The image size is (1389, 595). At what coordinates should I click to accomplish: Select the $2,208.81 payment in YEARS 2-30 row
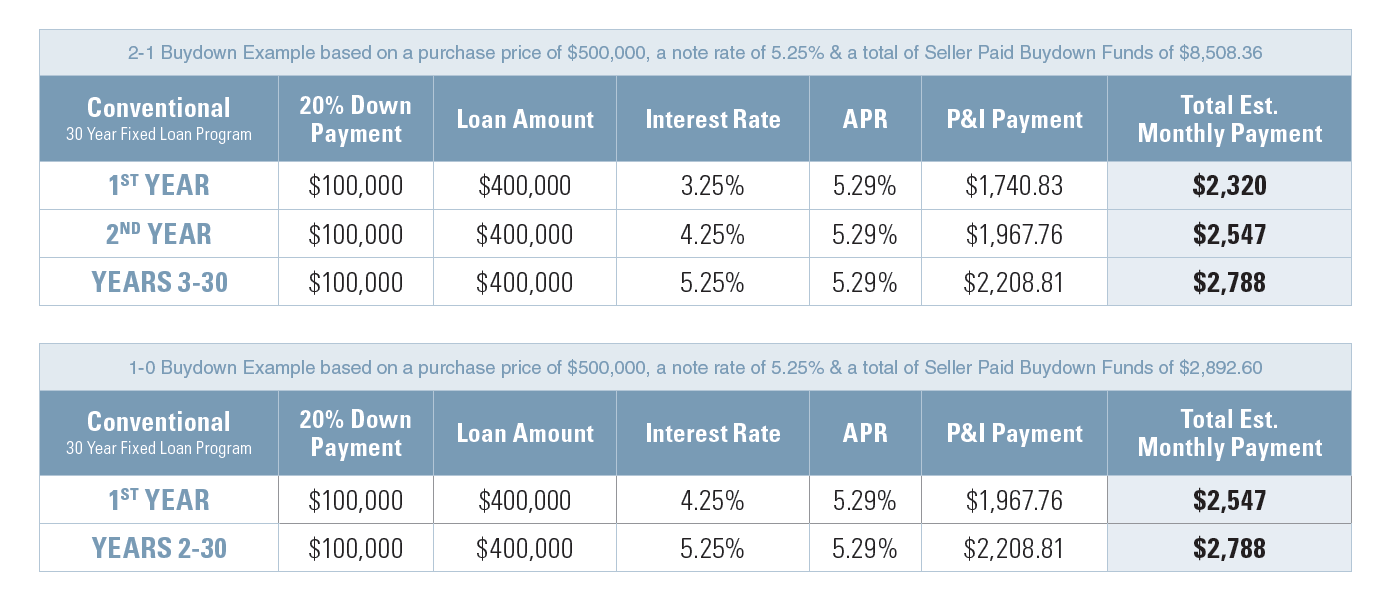coord(1013,548)
